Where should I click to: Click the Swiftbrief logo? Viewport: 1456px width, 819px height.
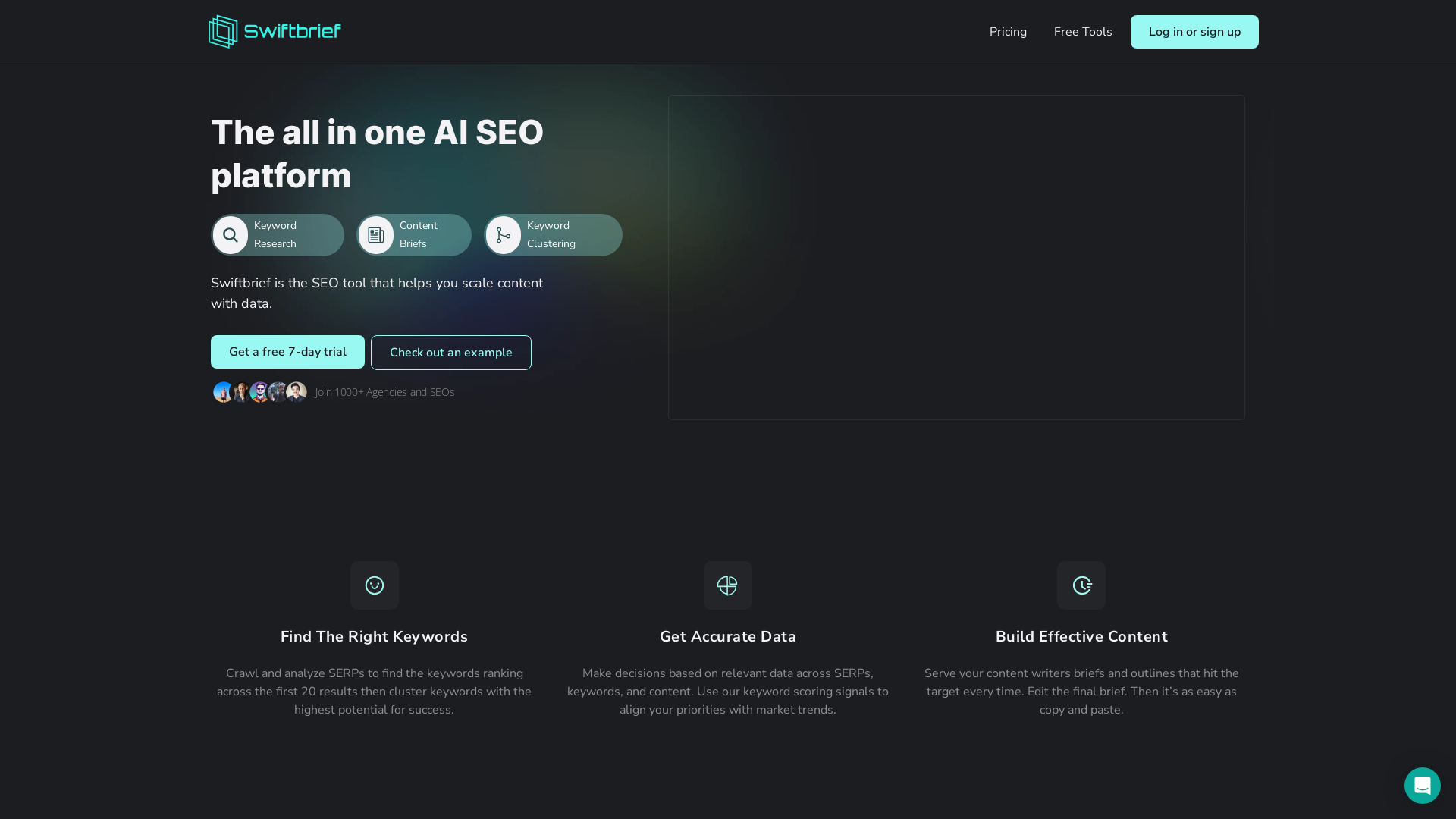[x=274, y=31]
